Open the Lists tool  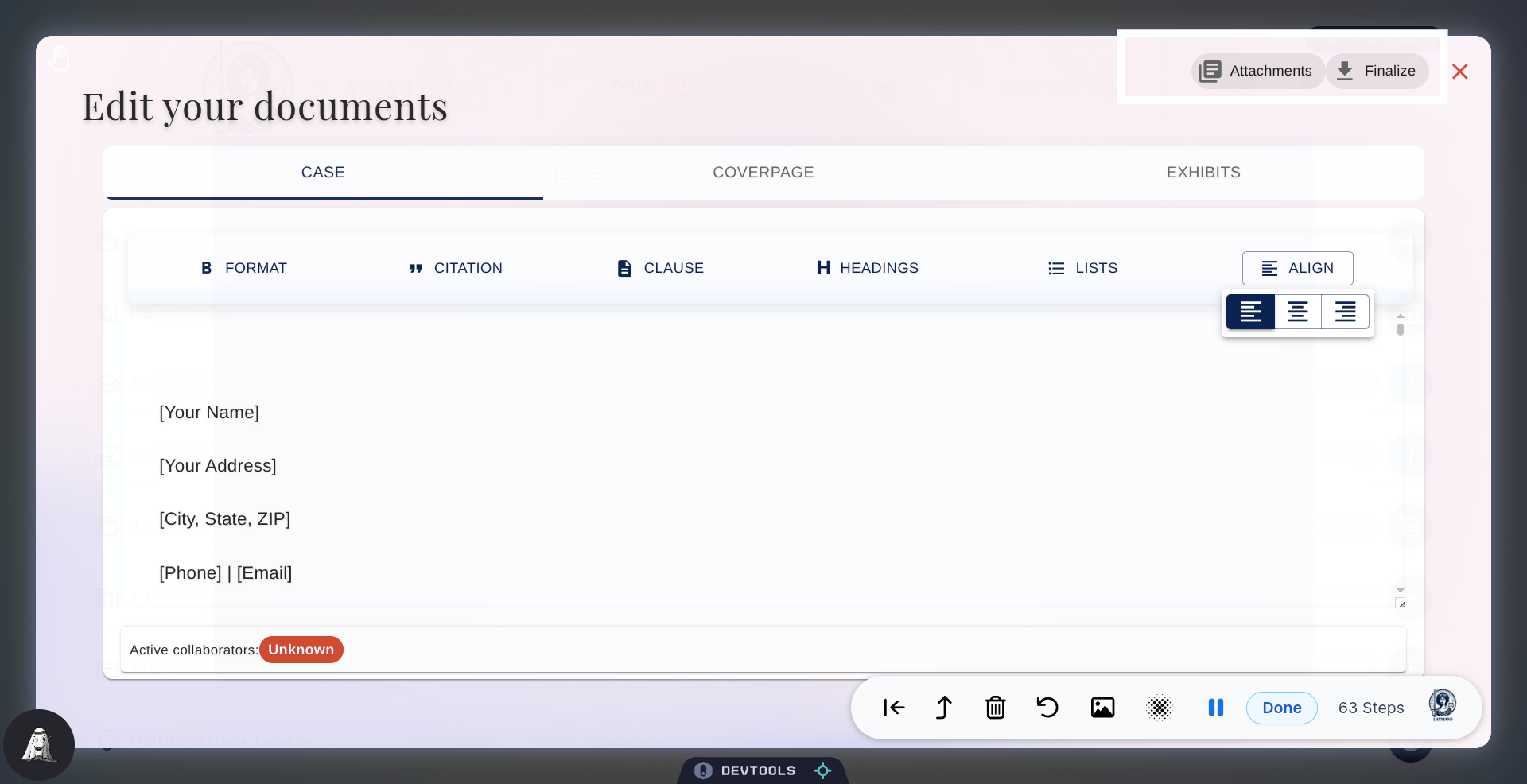(1083, 268)
